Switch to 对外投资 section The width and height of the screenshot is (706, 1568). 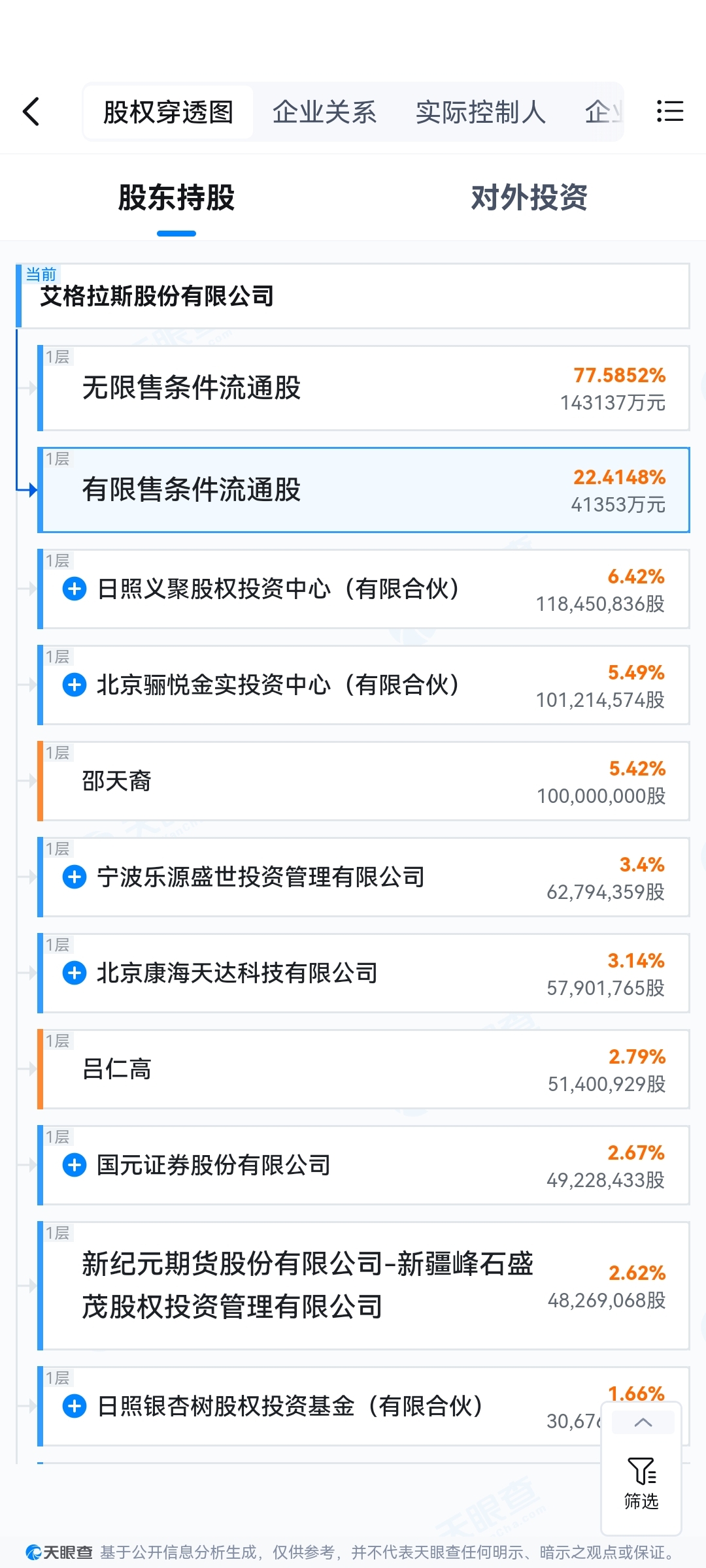pos(529,197)
